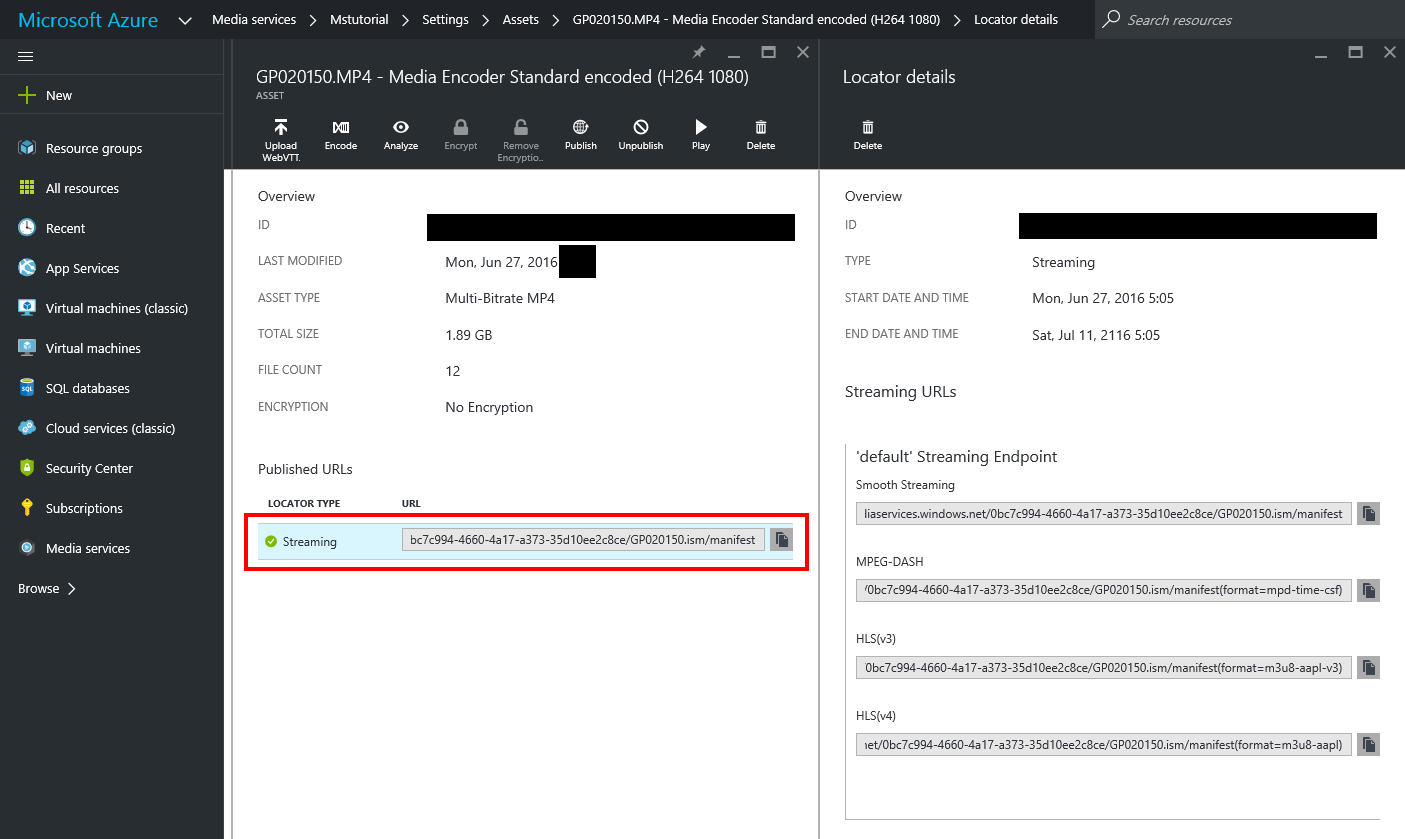The width and height of the screenshot is (1405, 839).
Task: Click the Publish globe button
Action: (581, 135)
